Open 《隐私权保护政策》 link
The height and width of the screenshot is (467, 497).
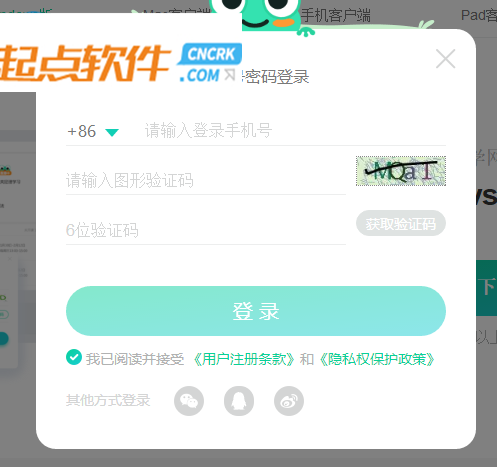tap(377, 359)
